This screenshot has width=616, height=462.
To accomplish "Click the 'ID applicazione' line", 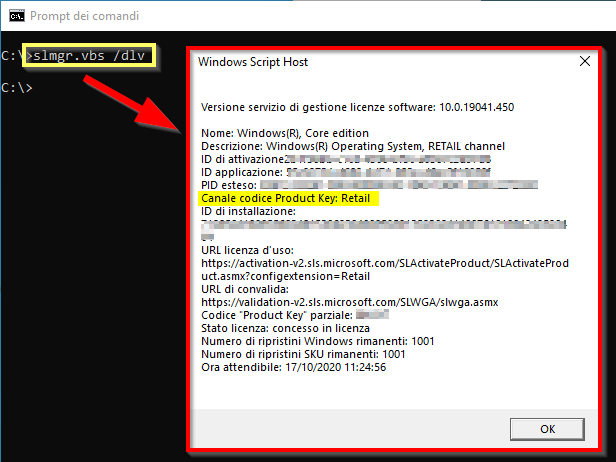I will click(346, 172).
